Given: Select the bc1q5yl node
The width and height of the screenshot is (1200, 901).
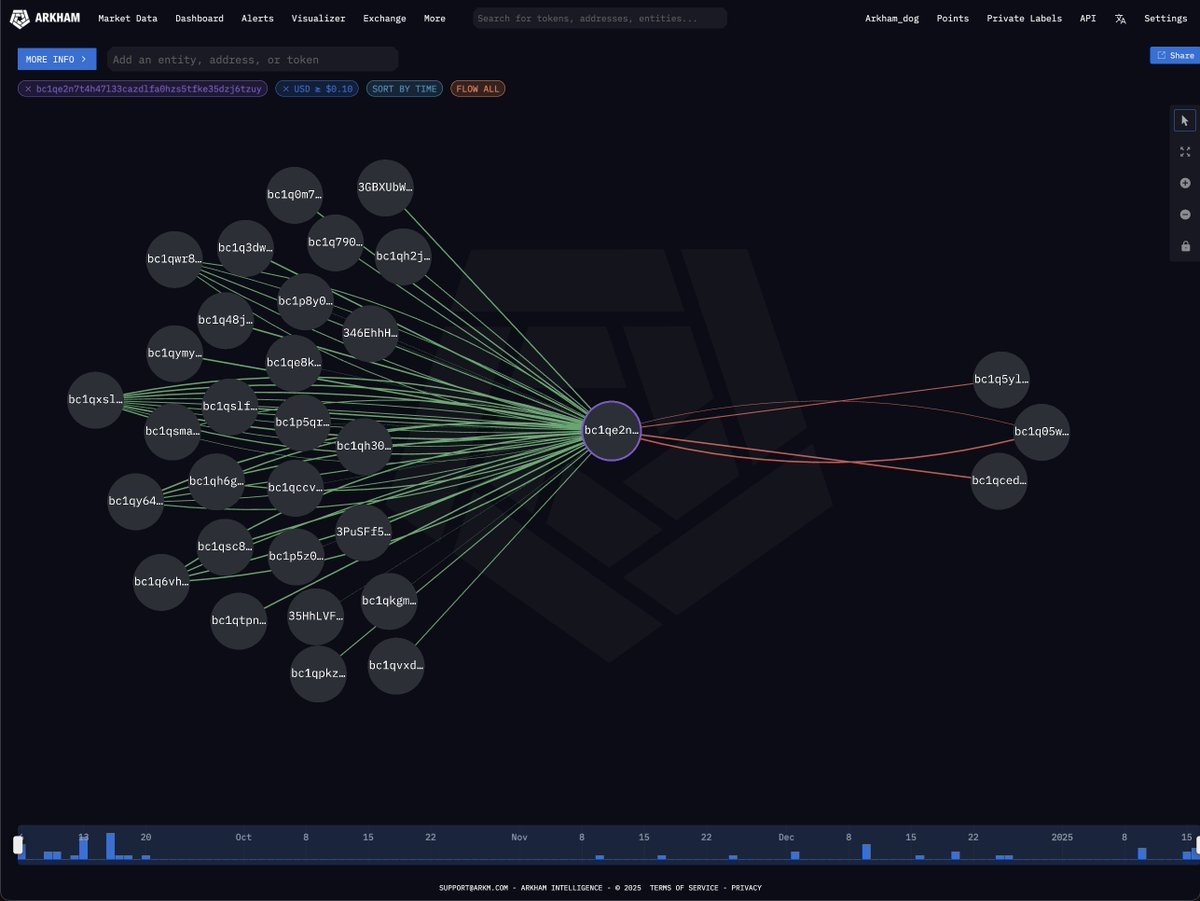Looking at the screenshot, I should tap(1001, 380).
